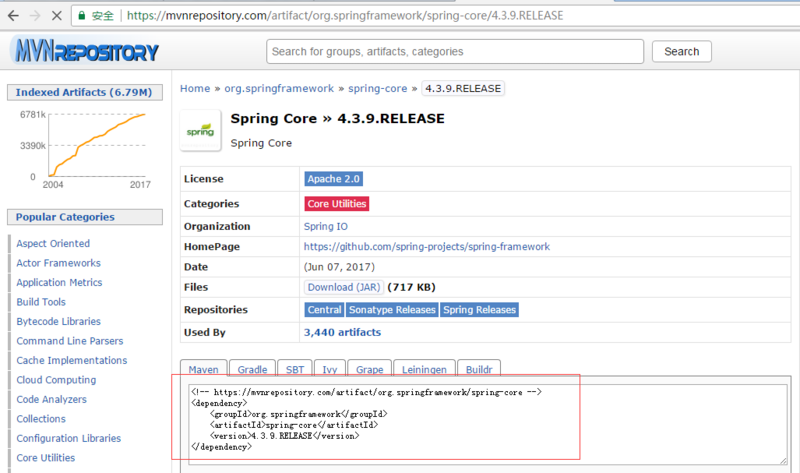800x473 pixels.
Task: Click the Spring logo thumbnail
Action: [x=201, y=131]
